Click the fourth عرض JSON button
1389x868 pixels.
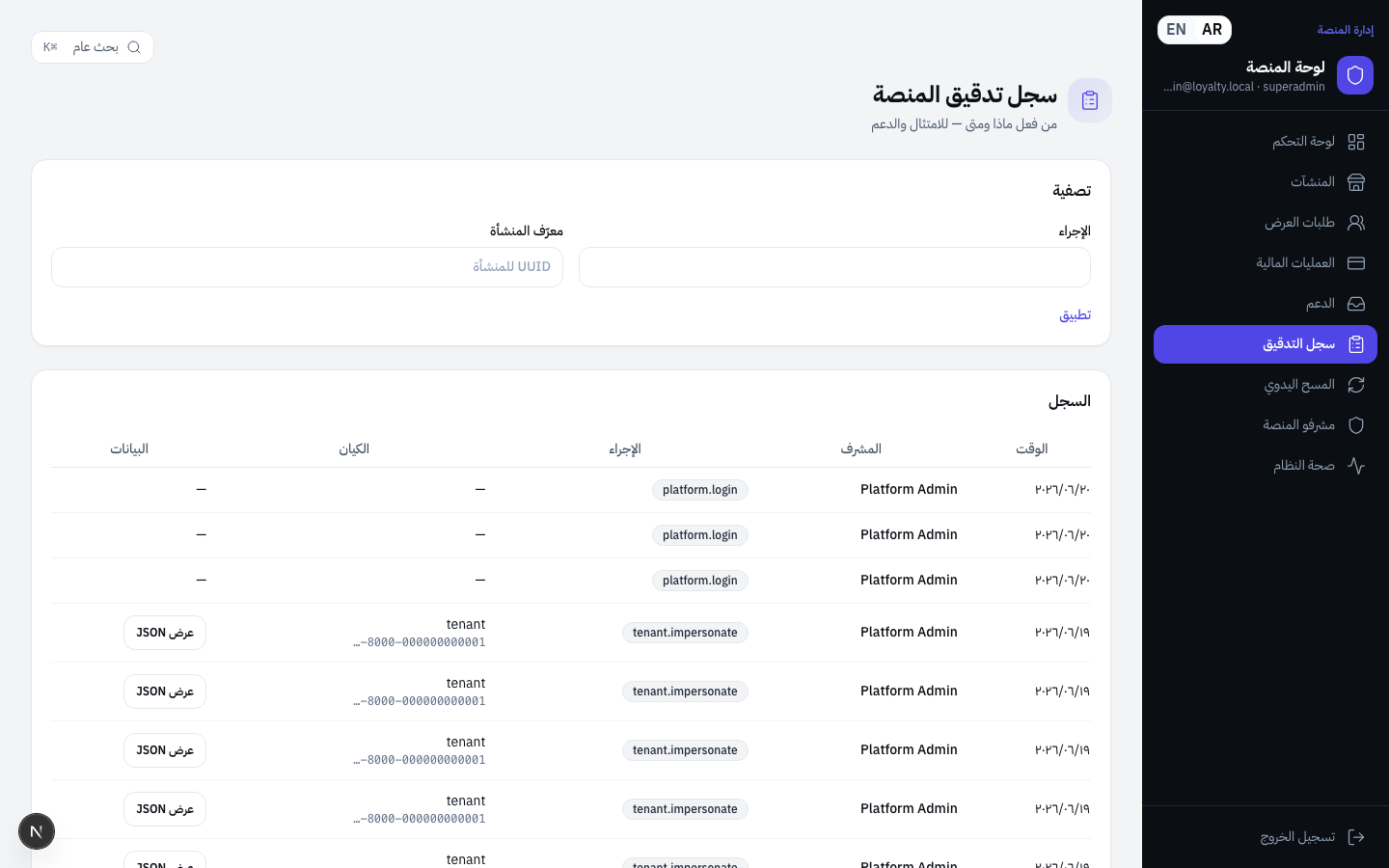coord(165,809)
